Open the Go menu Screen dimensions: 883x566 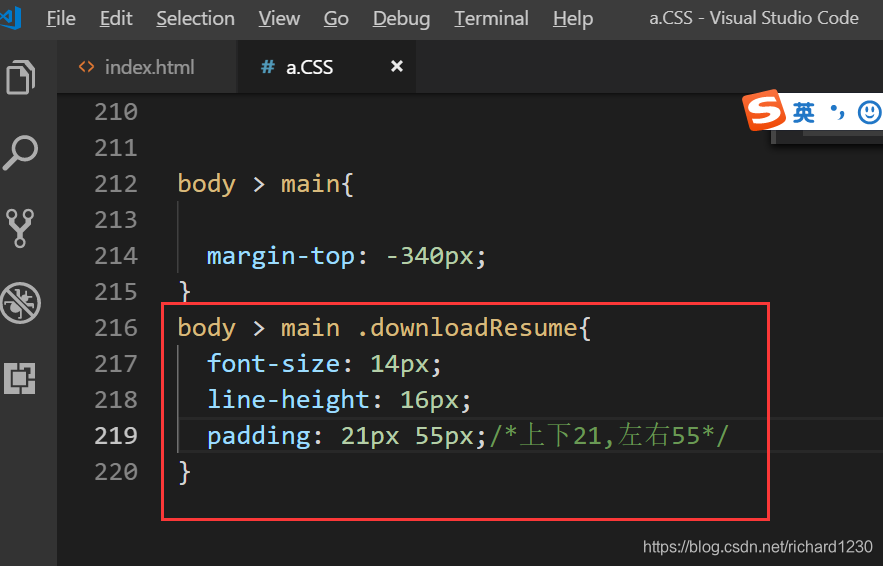(x=336, y=19)
